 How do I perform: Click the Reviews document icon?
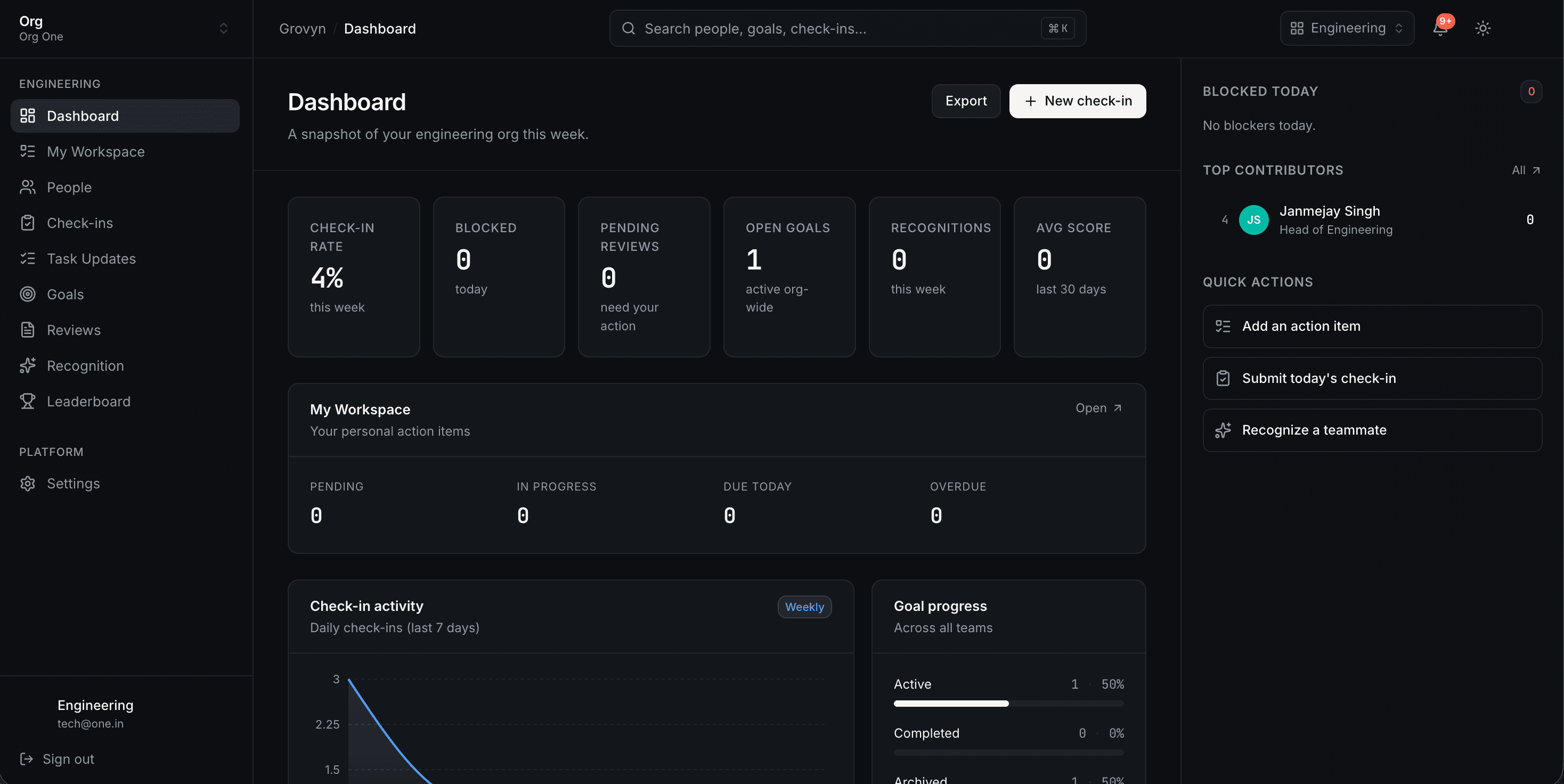coord(28,330)
